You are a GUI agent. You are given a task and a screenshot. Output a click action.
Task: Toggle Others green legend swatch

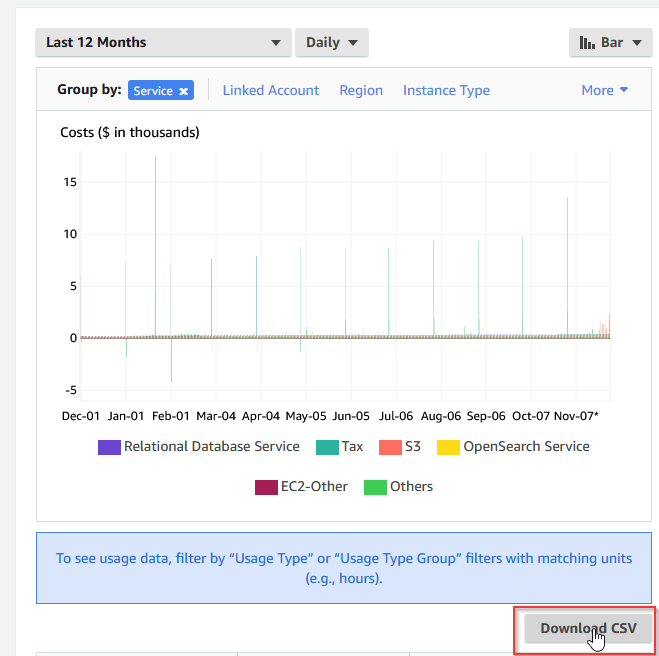(x=375, y=487)
